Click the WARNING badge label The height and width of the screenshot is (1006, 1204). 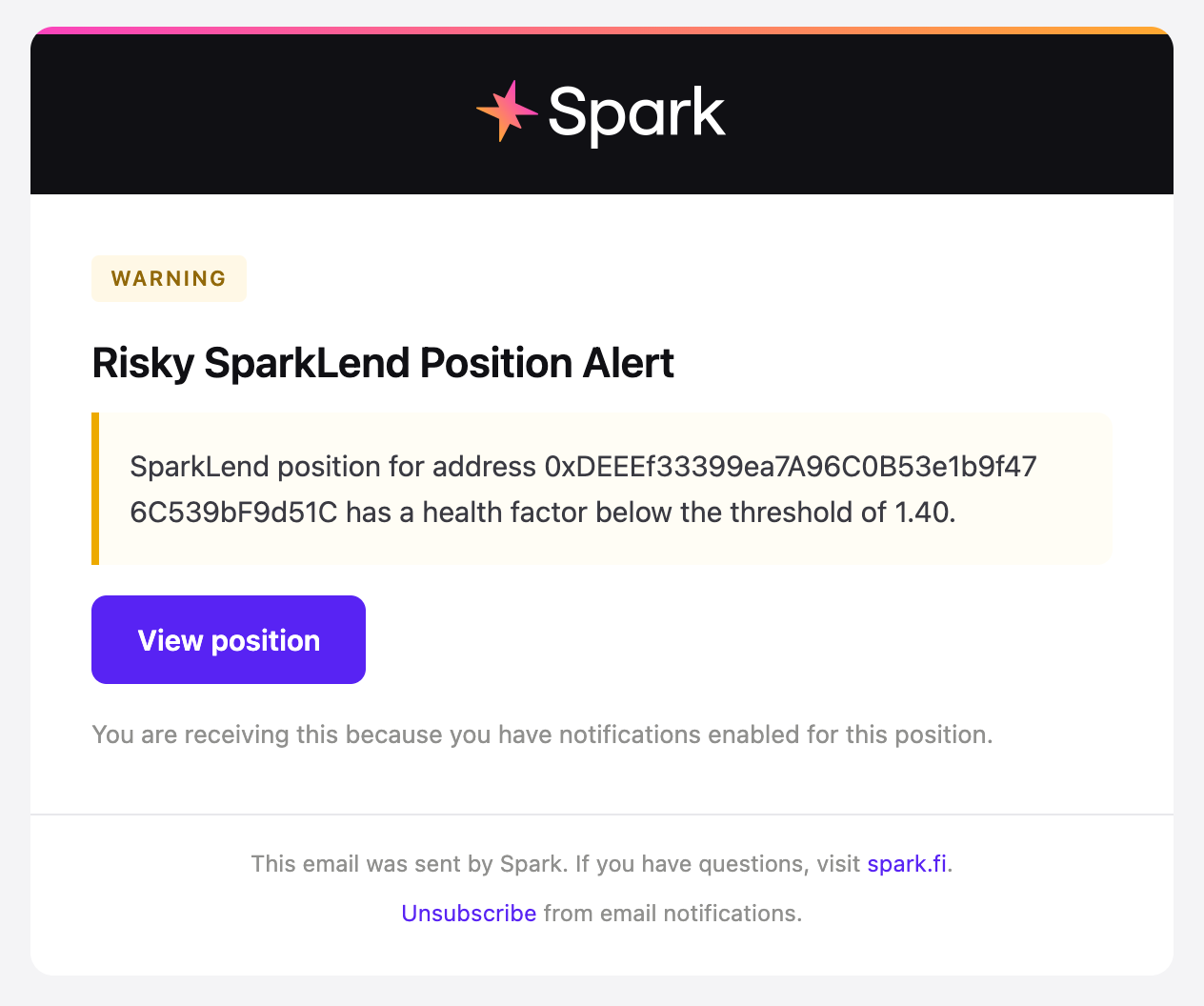169,278
